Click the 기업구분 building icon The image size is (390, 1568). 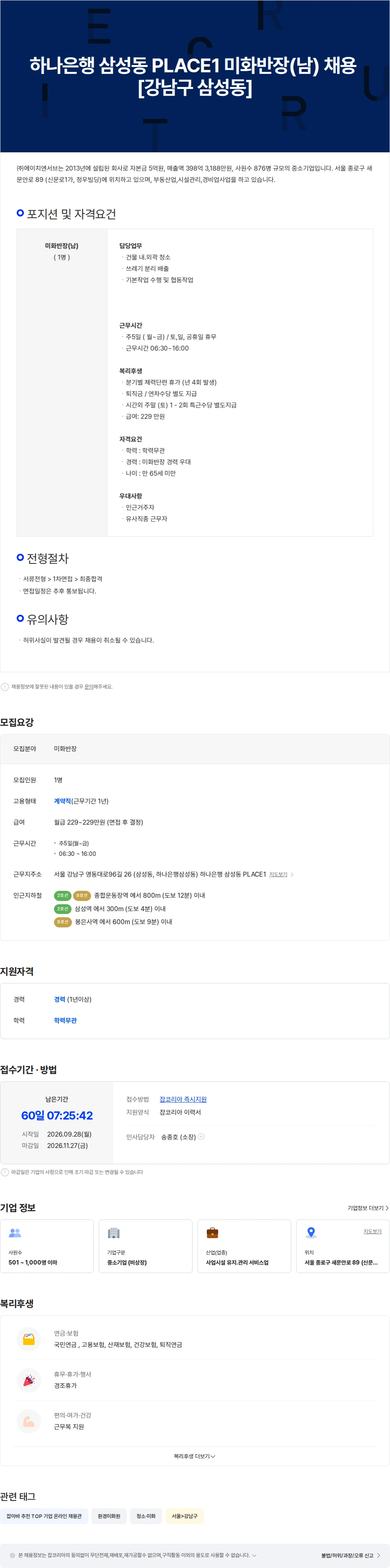pyautogui.click(x=114, y=1232)
